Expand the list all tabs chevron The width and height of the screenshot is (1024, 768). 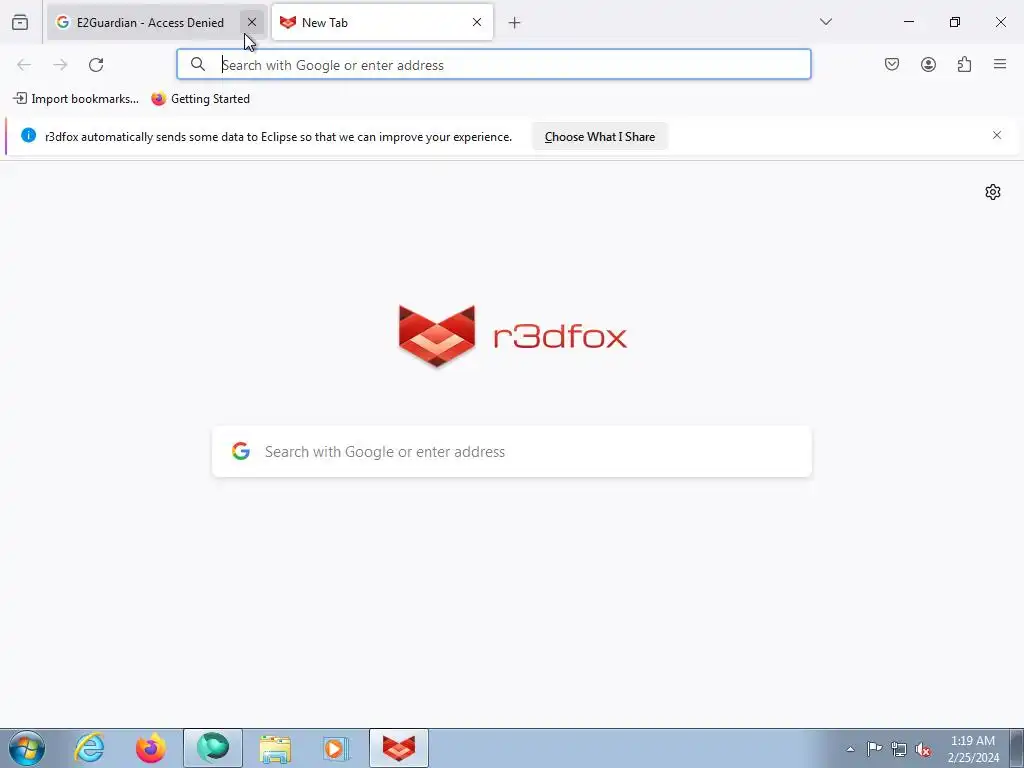(x=826, y=22)
